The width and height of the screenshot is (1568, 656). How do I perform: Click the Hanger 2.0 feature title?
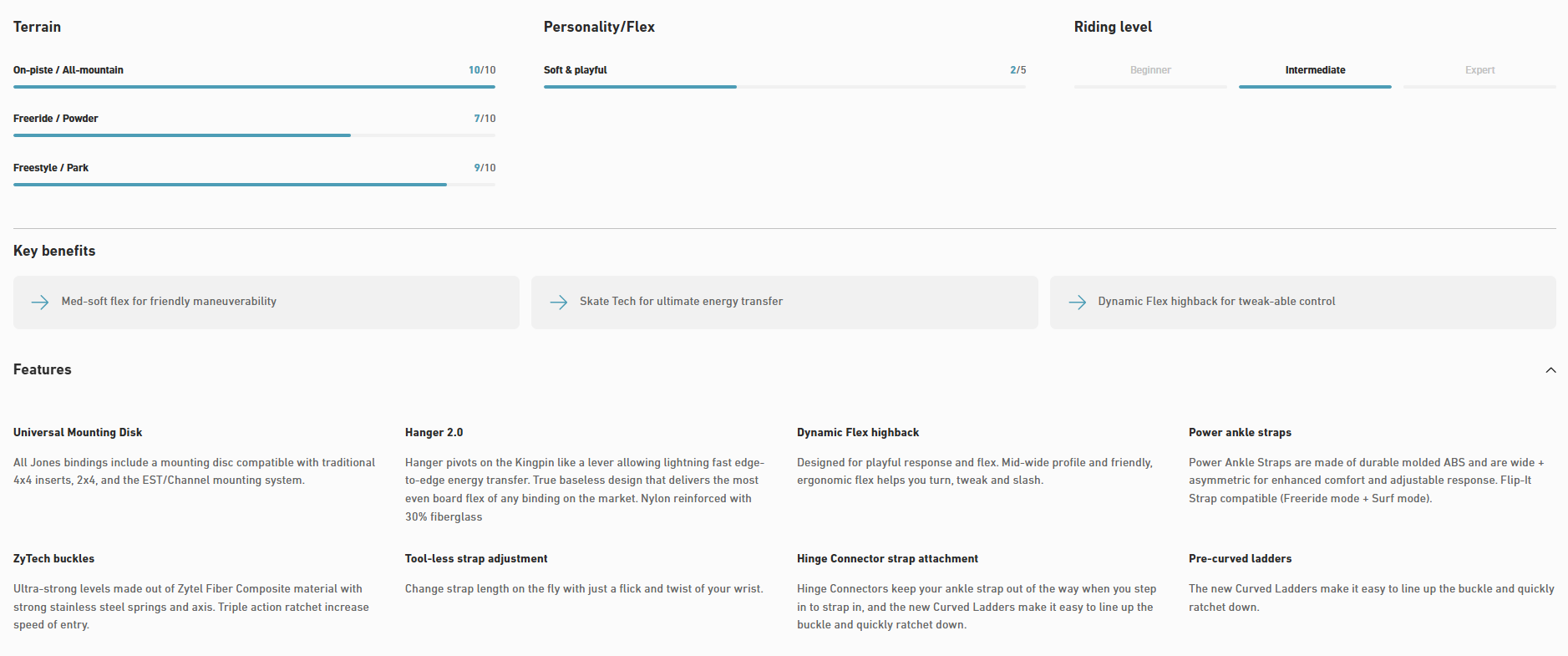[x=434, y=432]
